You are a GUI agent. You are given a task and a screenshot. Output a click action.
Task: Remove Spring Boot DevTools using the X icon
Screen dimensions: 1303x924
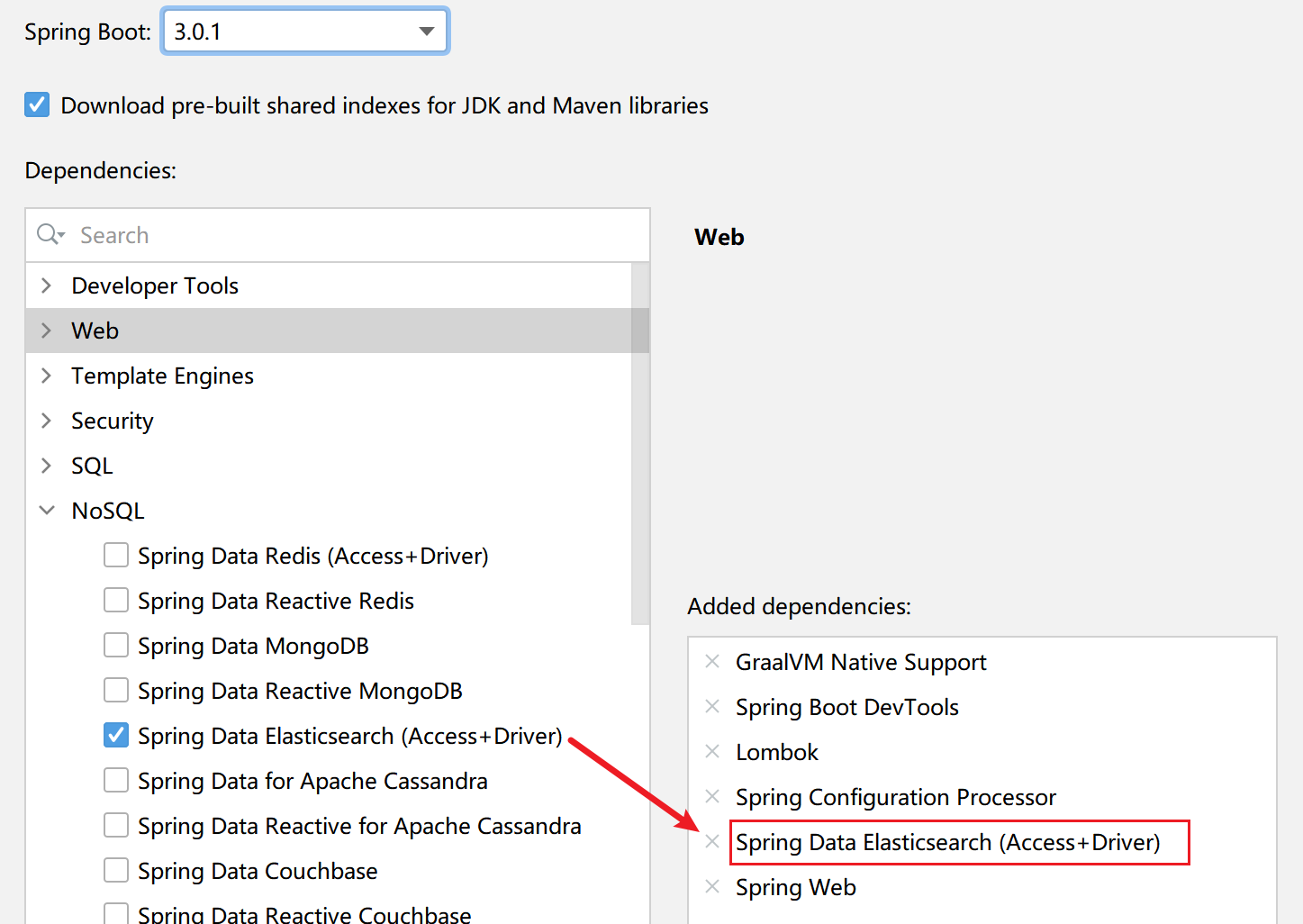pyautogui.click(x=712, y=707)
